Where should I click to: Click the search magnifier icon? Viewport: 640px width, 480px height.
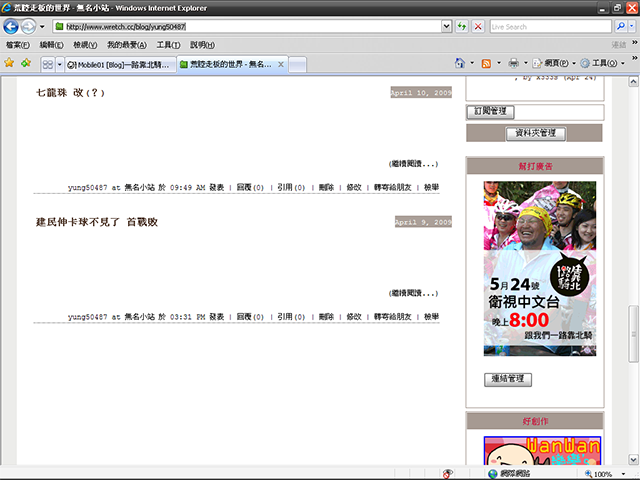pyautogui.click(x=620, y=27)
